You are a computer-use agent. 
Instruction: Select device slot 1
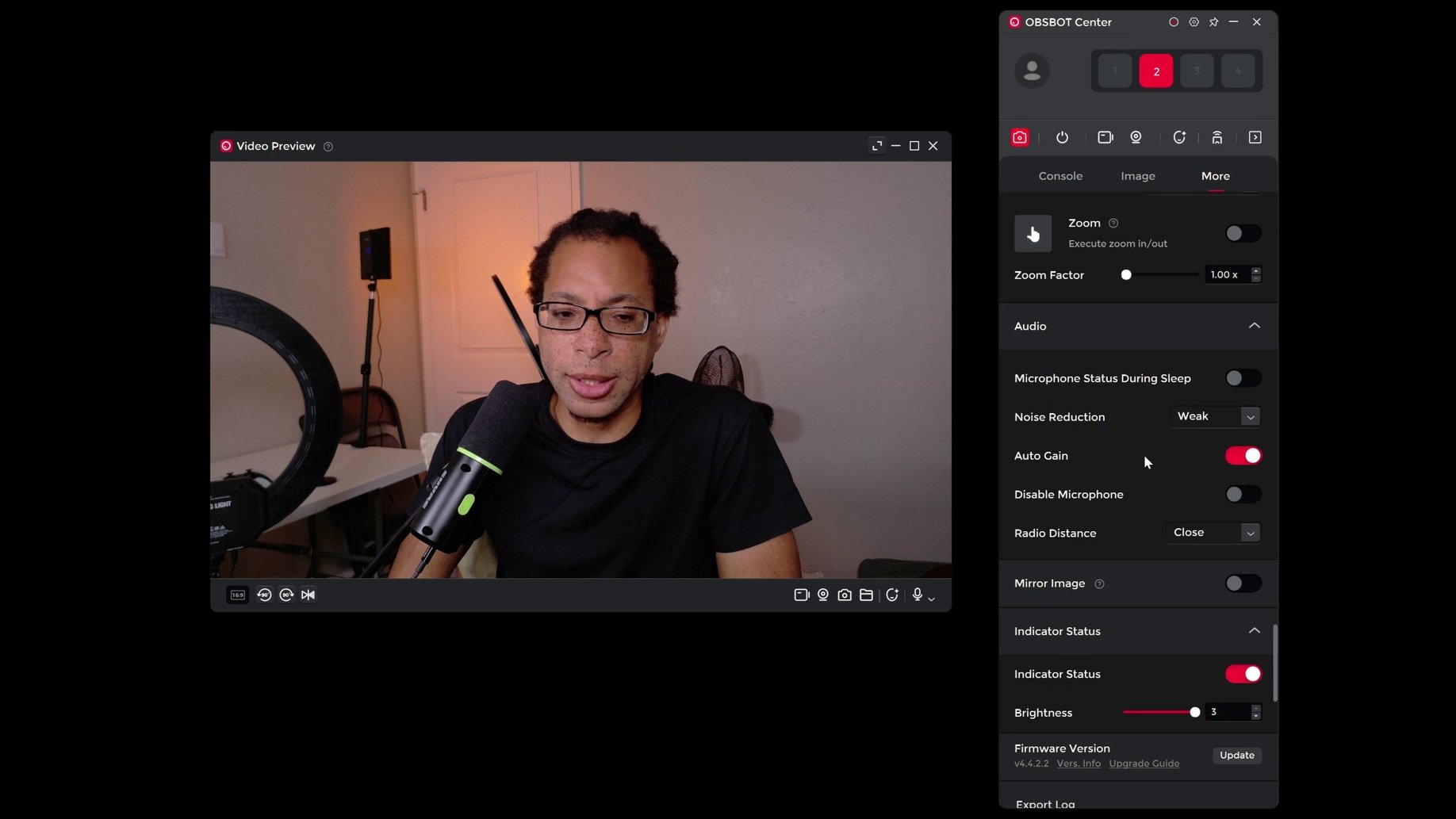tap(1114, 71)
